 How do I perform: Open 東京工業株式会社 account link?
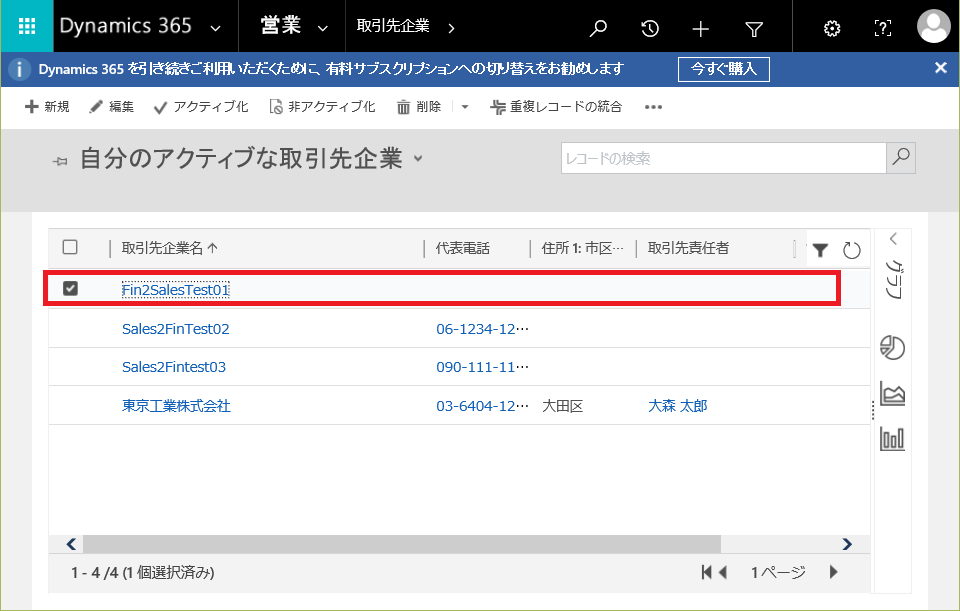[176, 406]
